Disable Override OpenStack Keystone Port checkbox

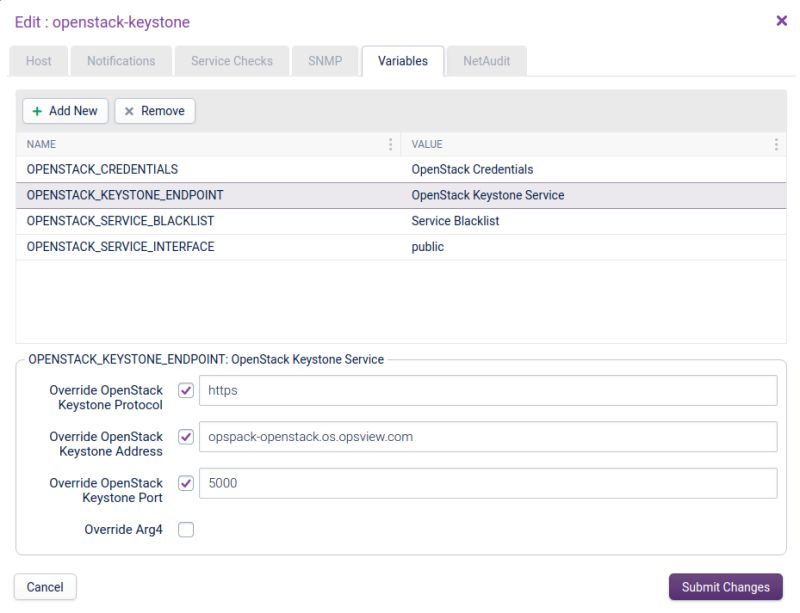[x=186, y=483]
